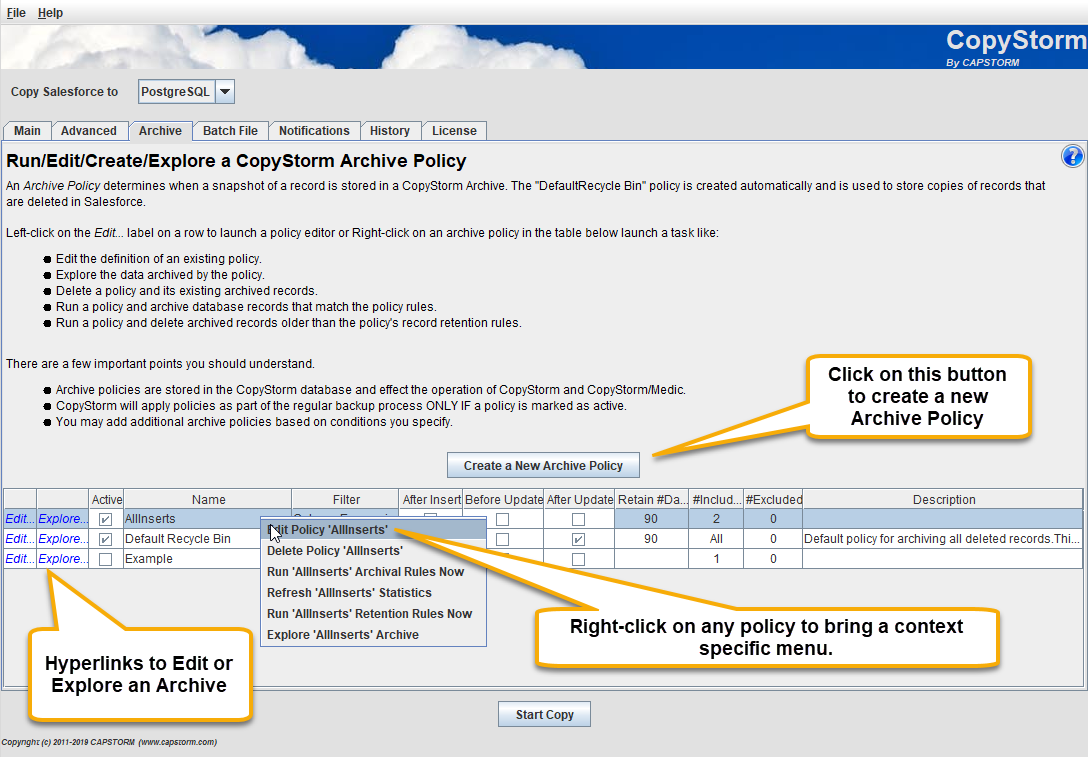Open the PostgreSQL database dropdown arrow

(x=225, y=92)
